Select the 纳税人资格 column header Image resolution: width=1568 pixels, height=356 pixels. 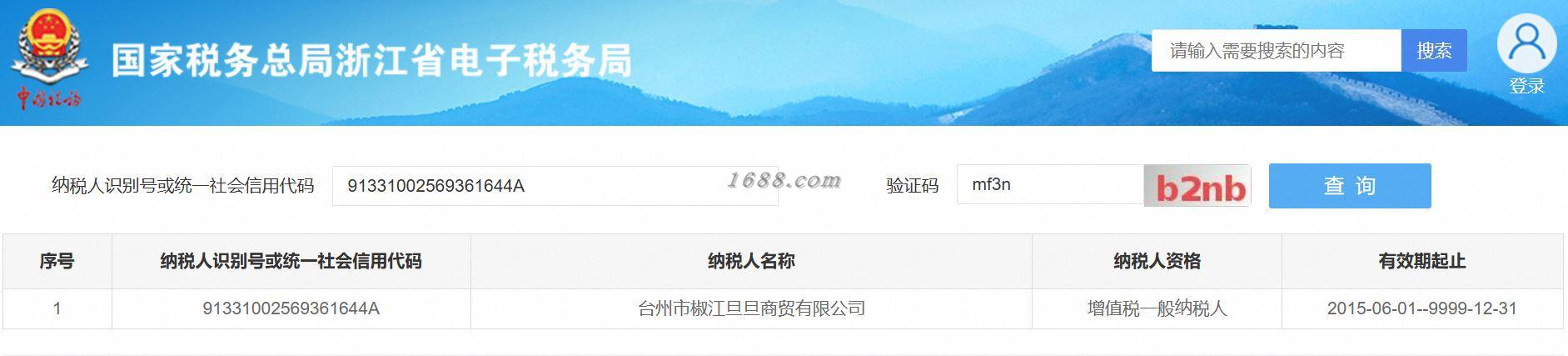click(x=1157, y=262)
